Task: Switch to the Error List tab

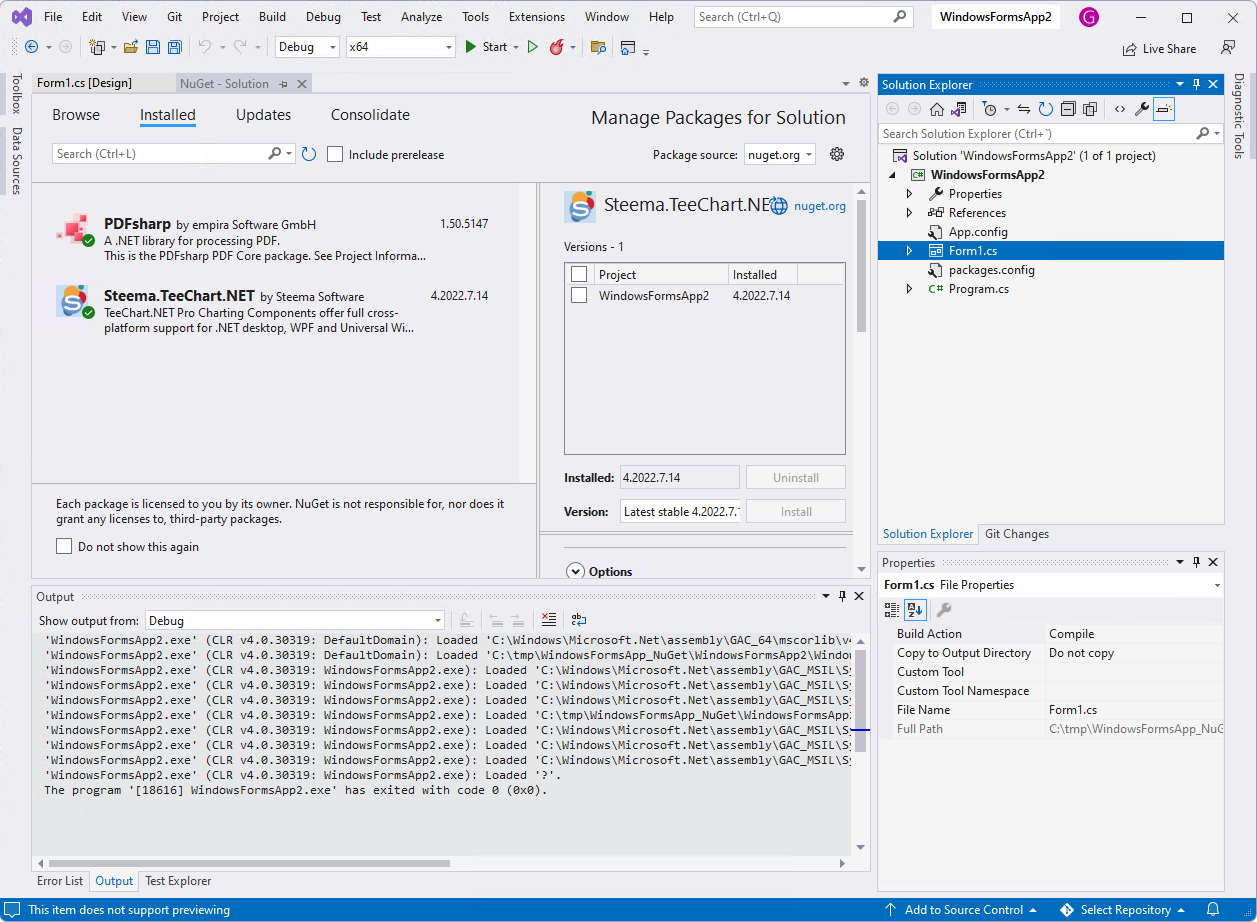Action: (60, 881)
